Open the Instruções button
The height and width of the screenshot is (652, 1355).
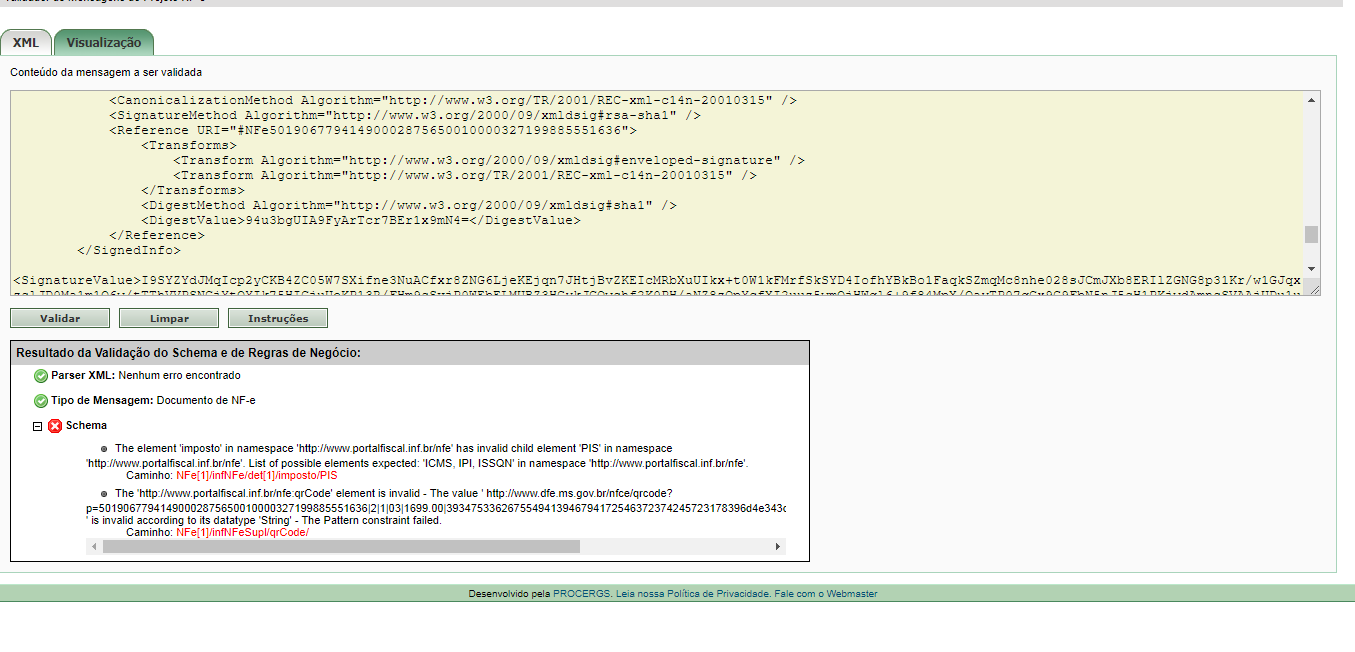(x=278, y=318)
